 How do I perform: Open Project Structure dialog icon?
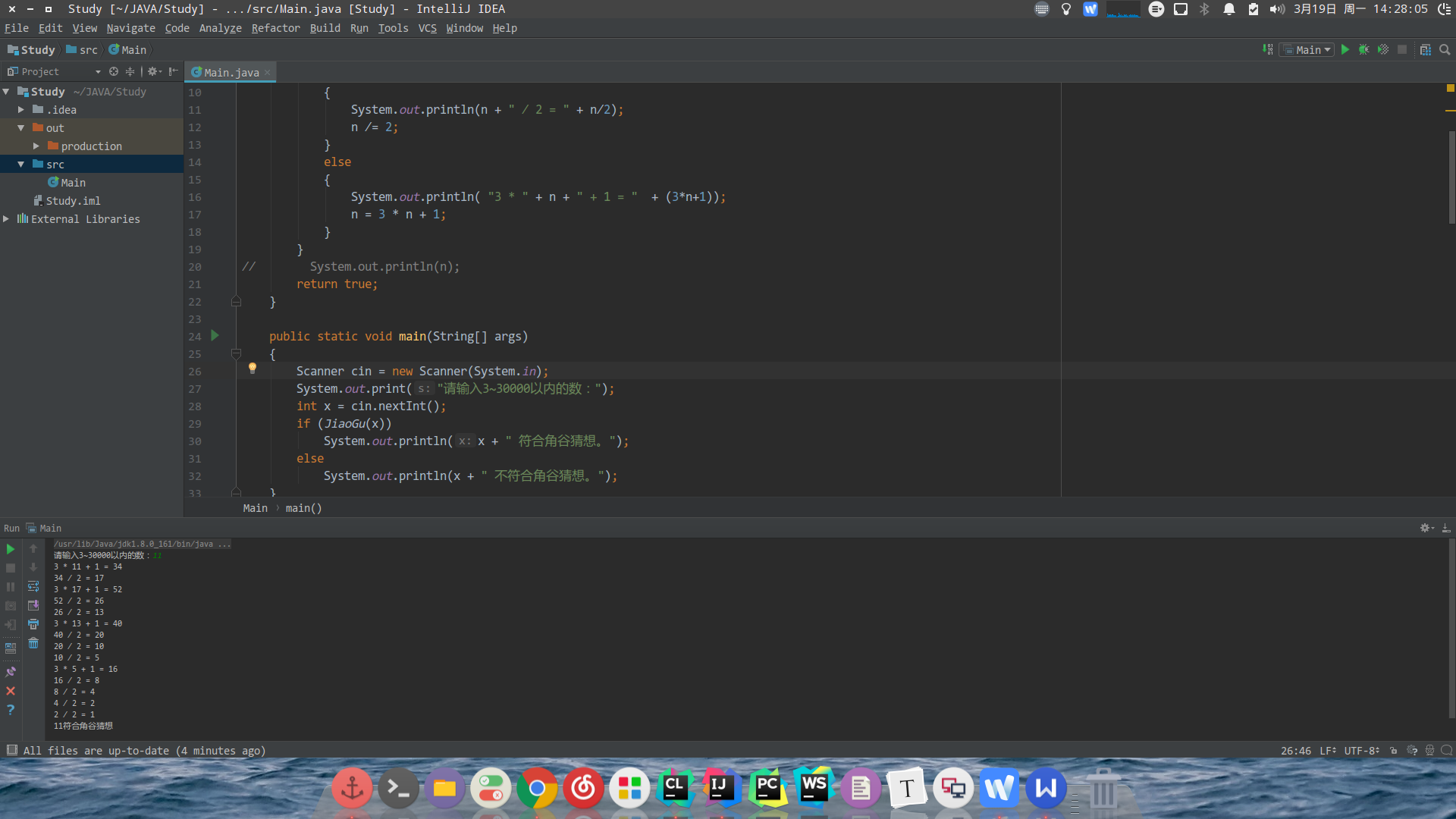coord(1426,49)
